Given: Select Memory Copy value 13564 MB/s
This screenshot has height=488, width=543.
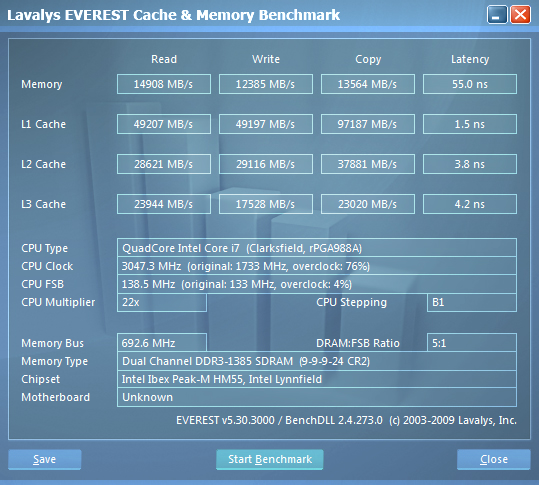Looking at the screenshot, I should (x=368, y=84).
